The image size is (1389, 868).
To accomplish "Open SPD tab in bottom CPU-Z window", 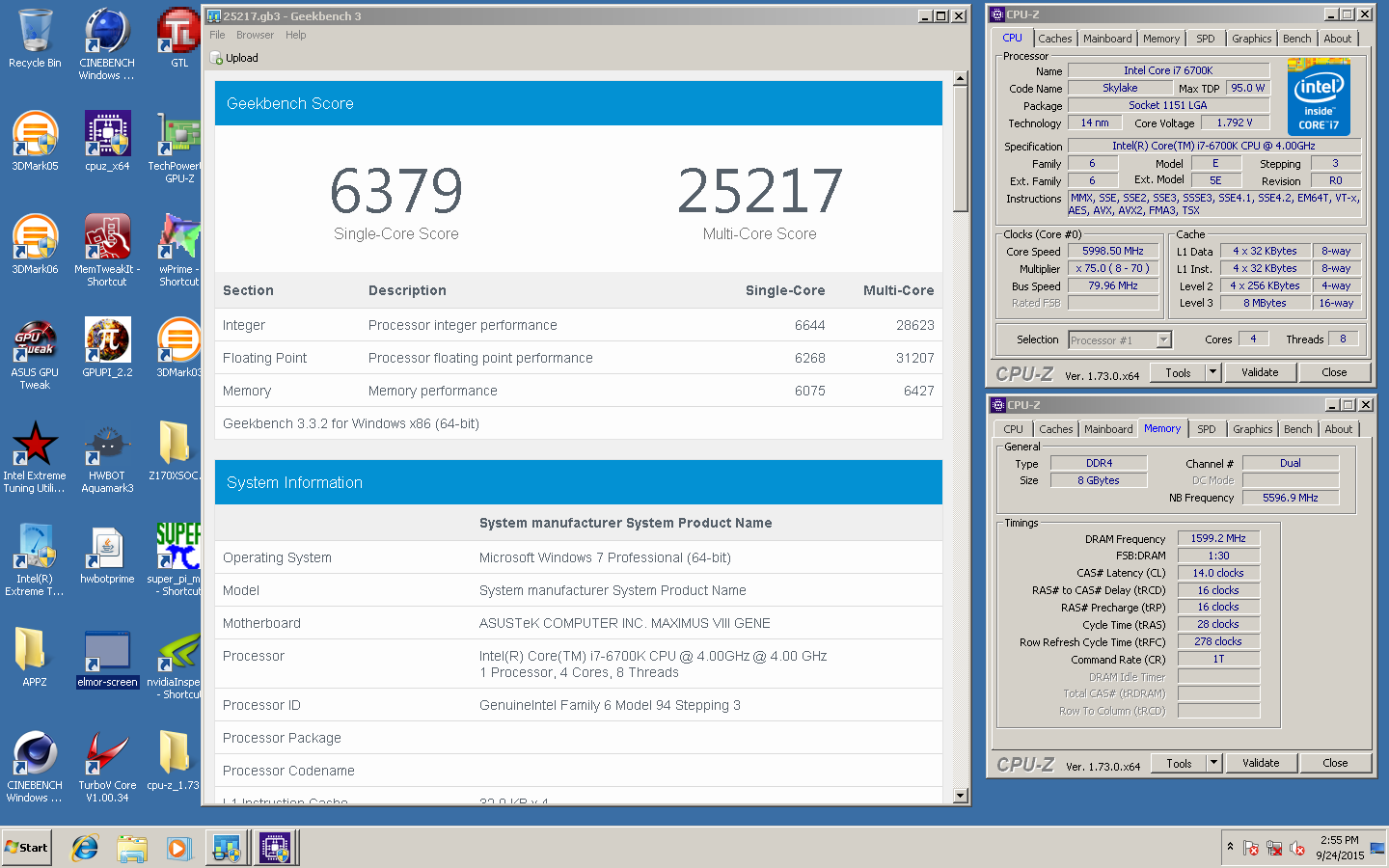I will coord(1207,429).
